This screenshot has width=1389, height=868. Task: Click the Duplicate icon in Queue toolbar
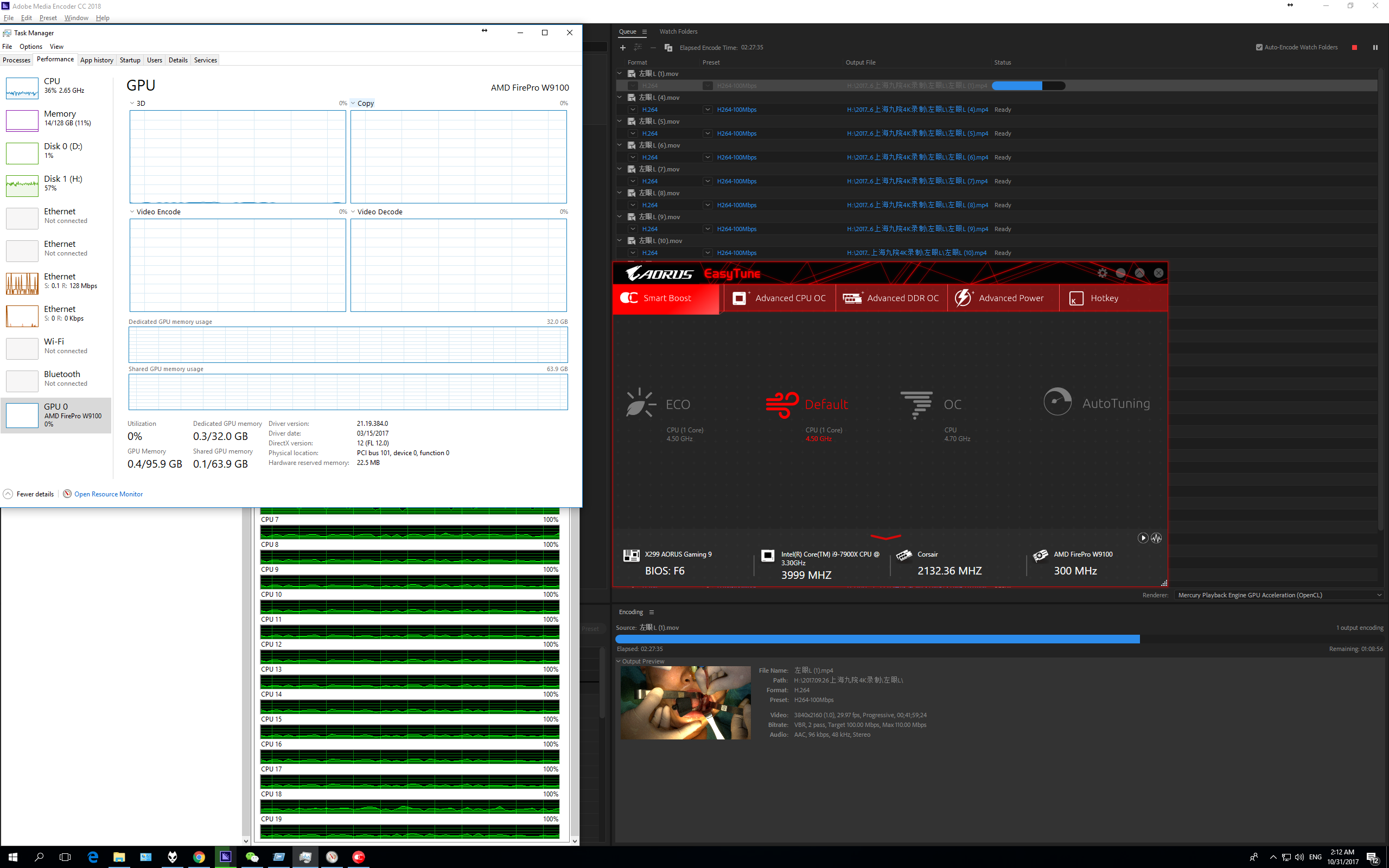[x=668, y=48]
